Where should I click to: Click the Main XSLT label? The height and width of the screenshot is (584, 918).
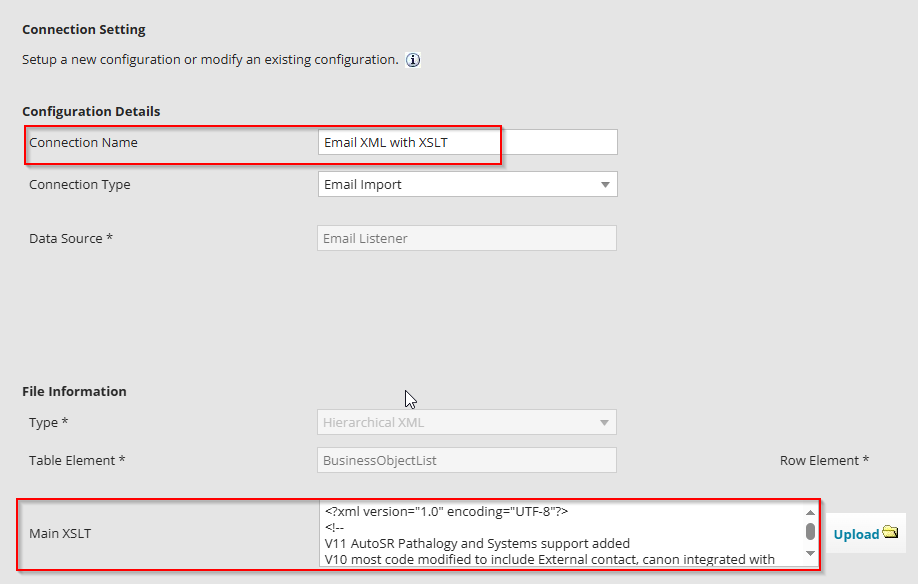(60, 533)
